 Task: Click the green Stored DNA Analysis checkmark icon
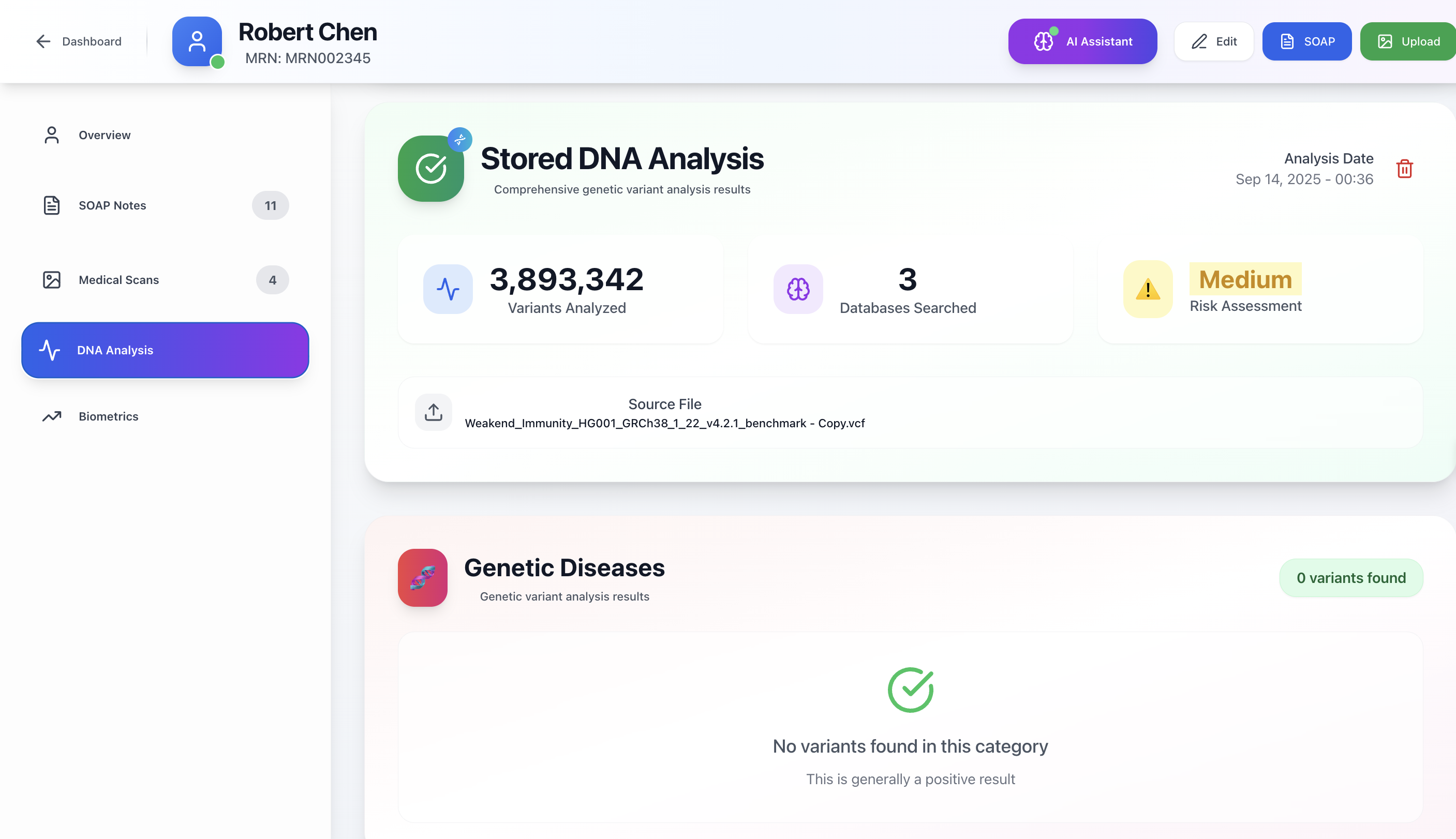430,169
